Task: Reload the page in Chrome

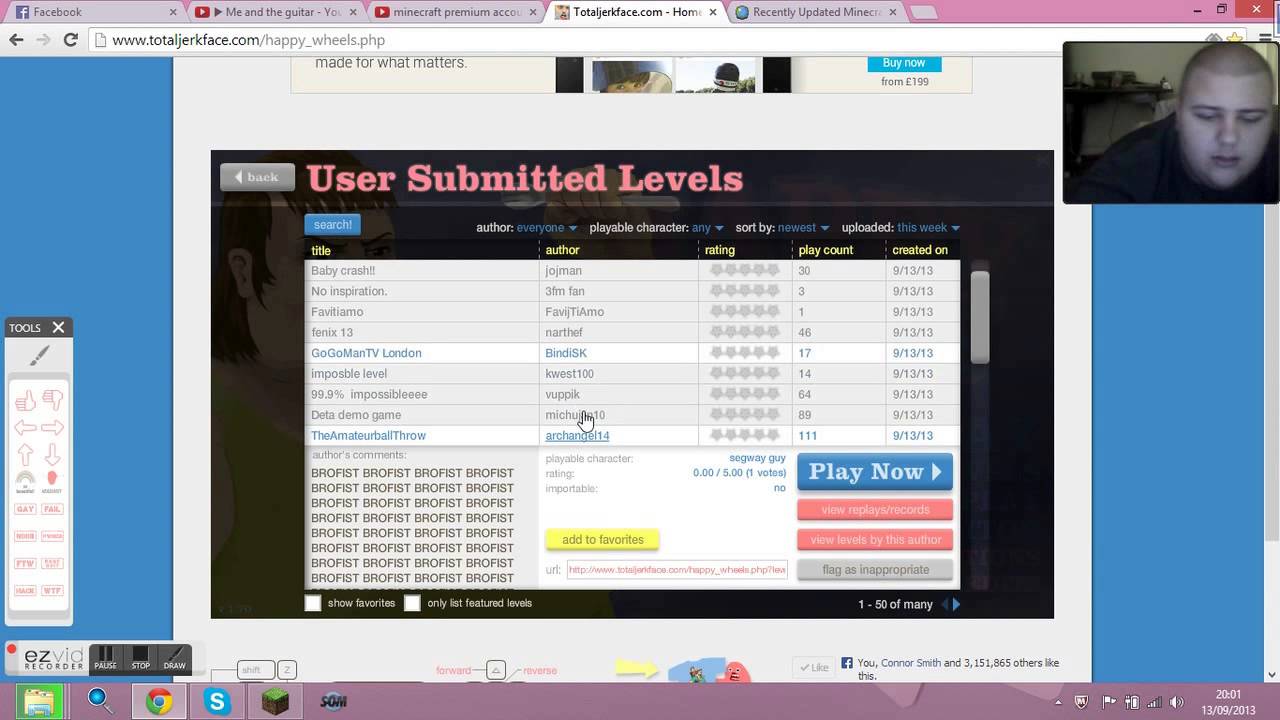Action: coord(70,40)
